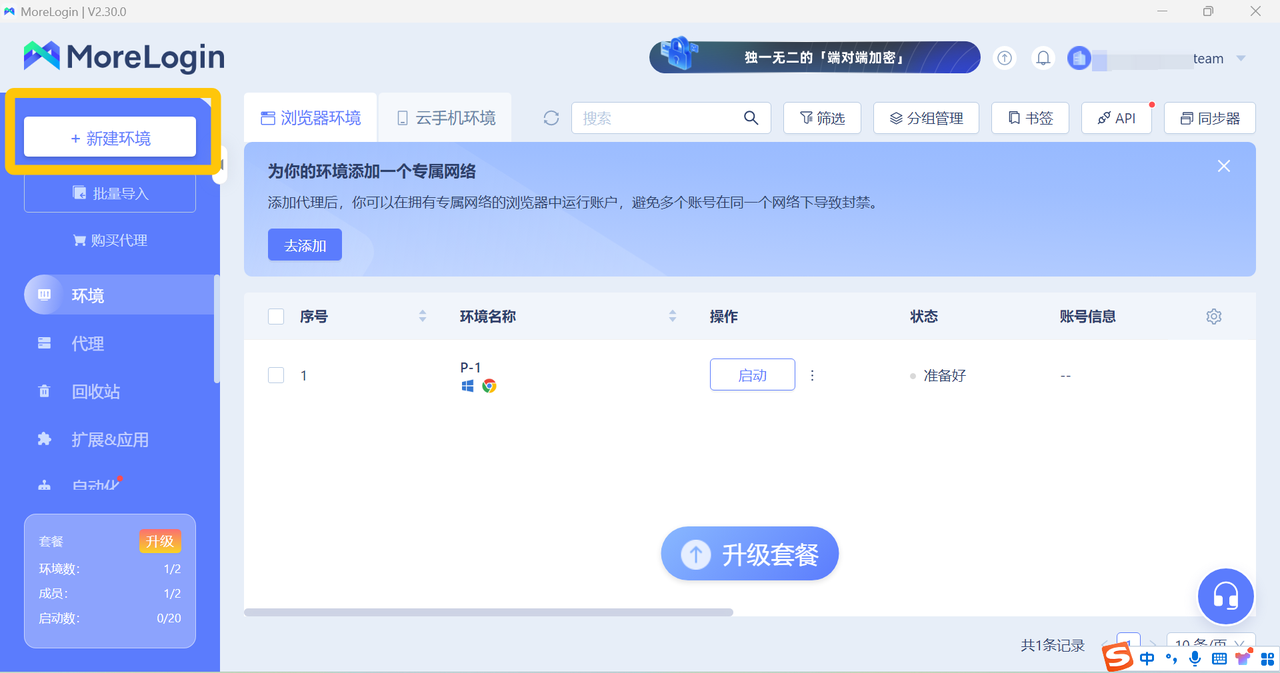
Task: Sort the 环境名称 column arrows
Action: click(672, 316)
